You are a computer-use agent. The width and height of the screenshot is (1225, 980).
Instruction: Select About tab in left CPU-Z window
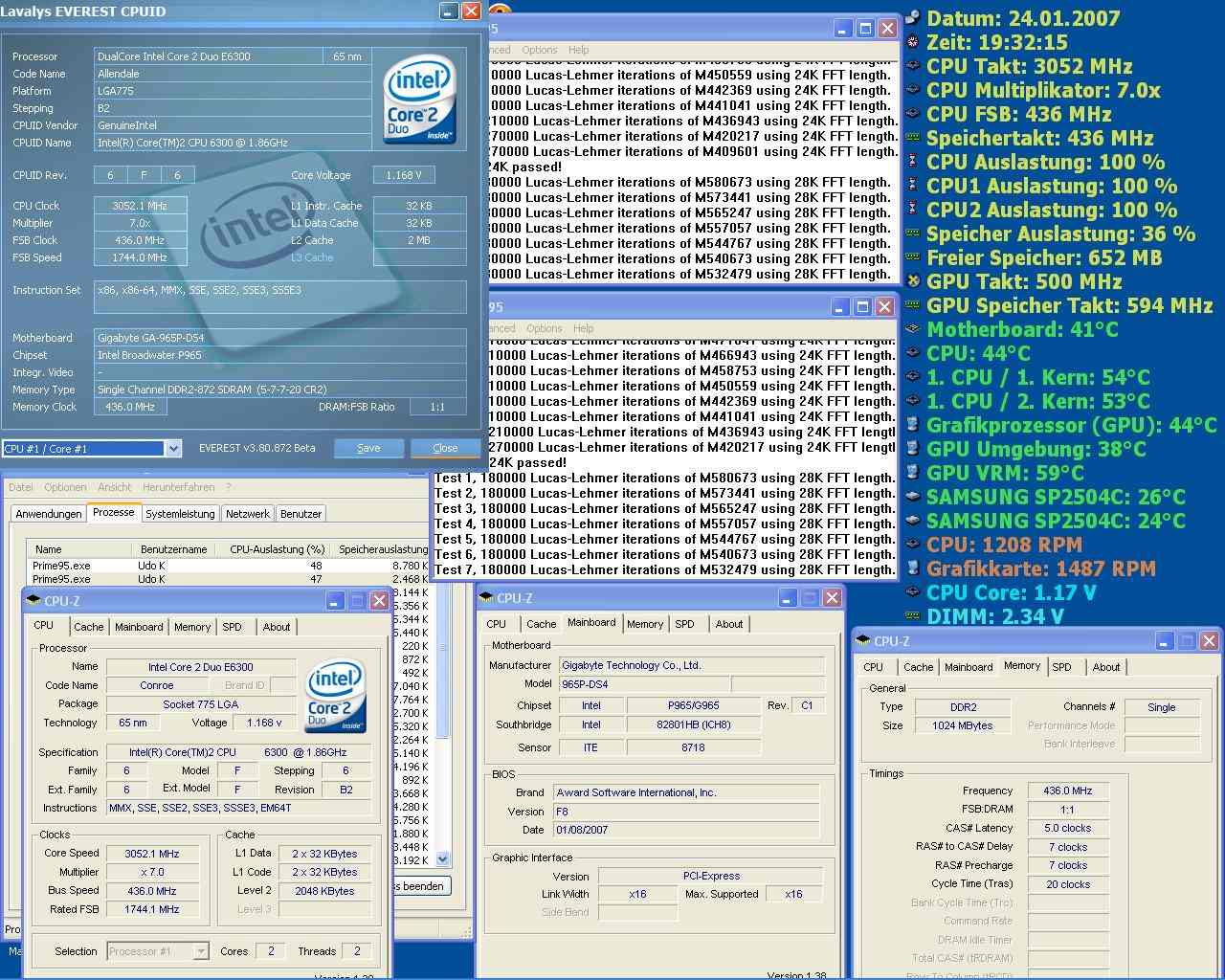[277, 627]
